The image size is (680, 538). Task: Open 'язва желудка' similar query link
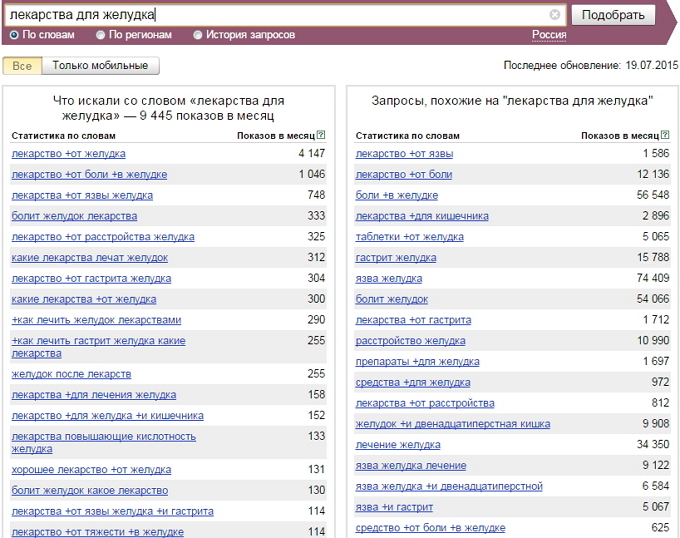point(389,278)
